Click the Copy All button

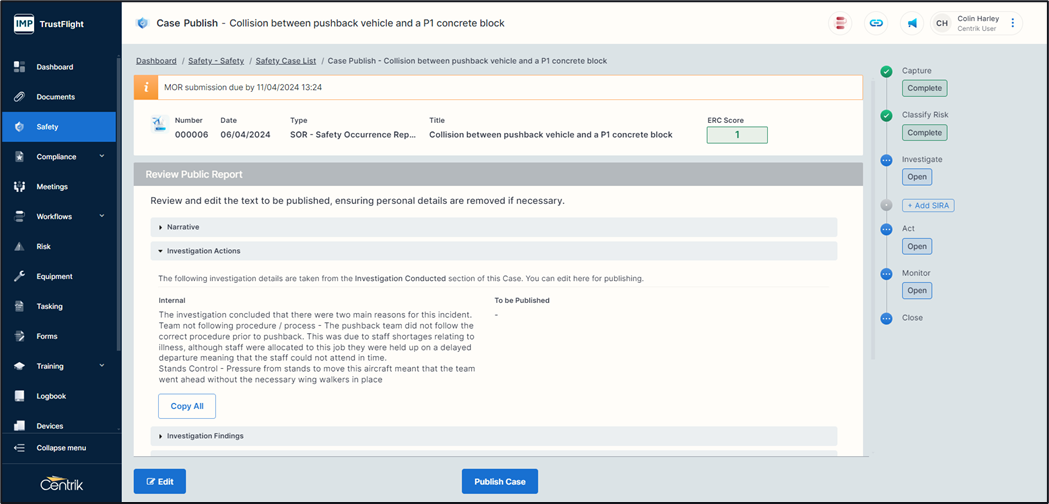click(x=187, y=406)
